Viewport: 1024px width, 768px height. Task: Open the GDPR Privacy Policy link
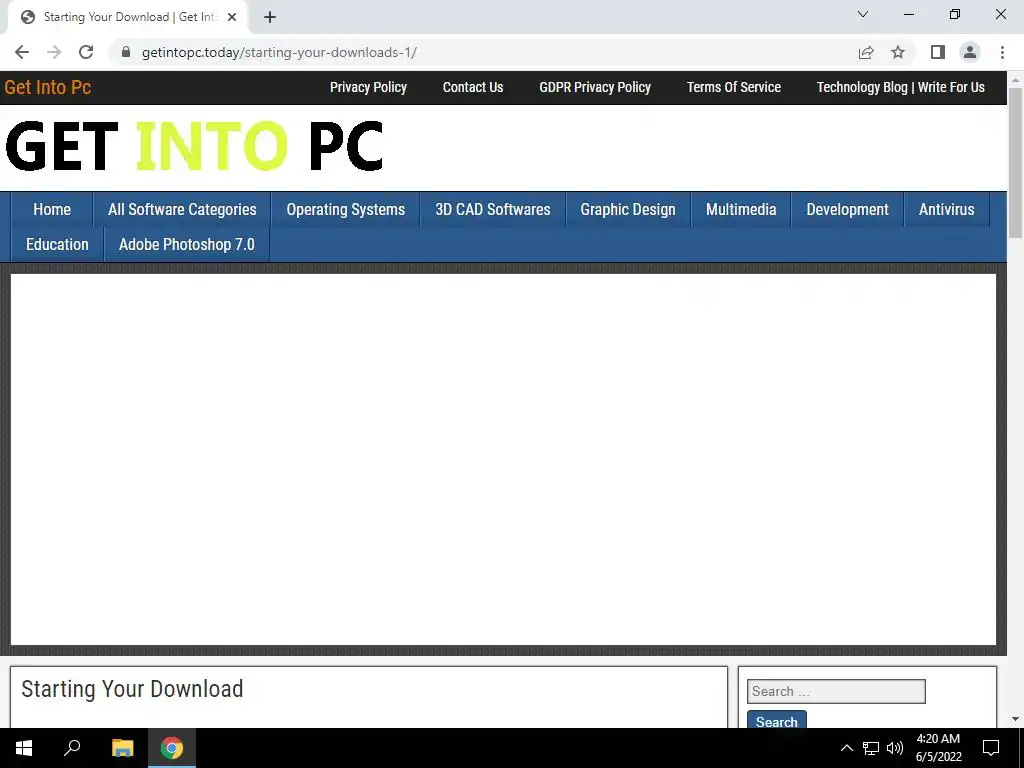coord(595,88)
